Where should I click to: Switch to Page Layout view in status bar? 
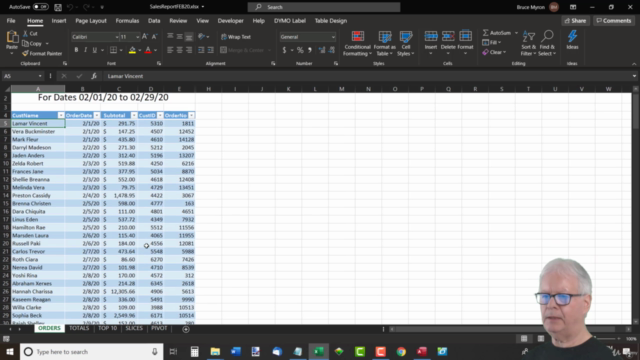541,339
